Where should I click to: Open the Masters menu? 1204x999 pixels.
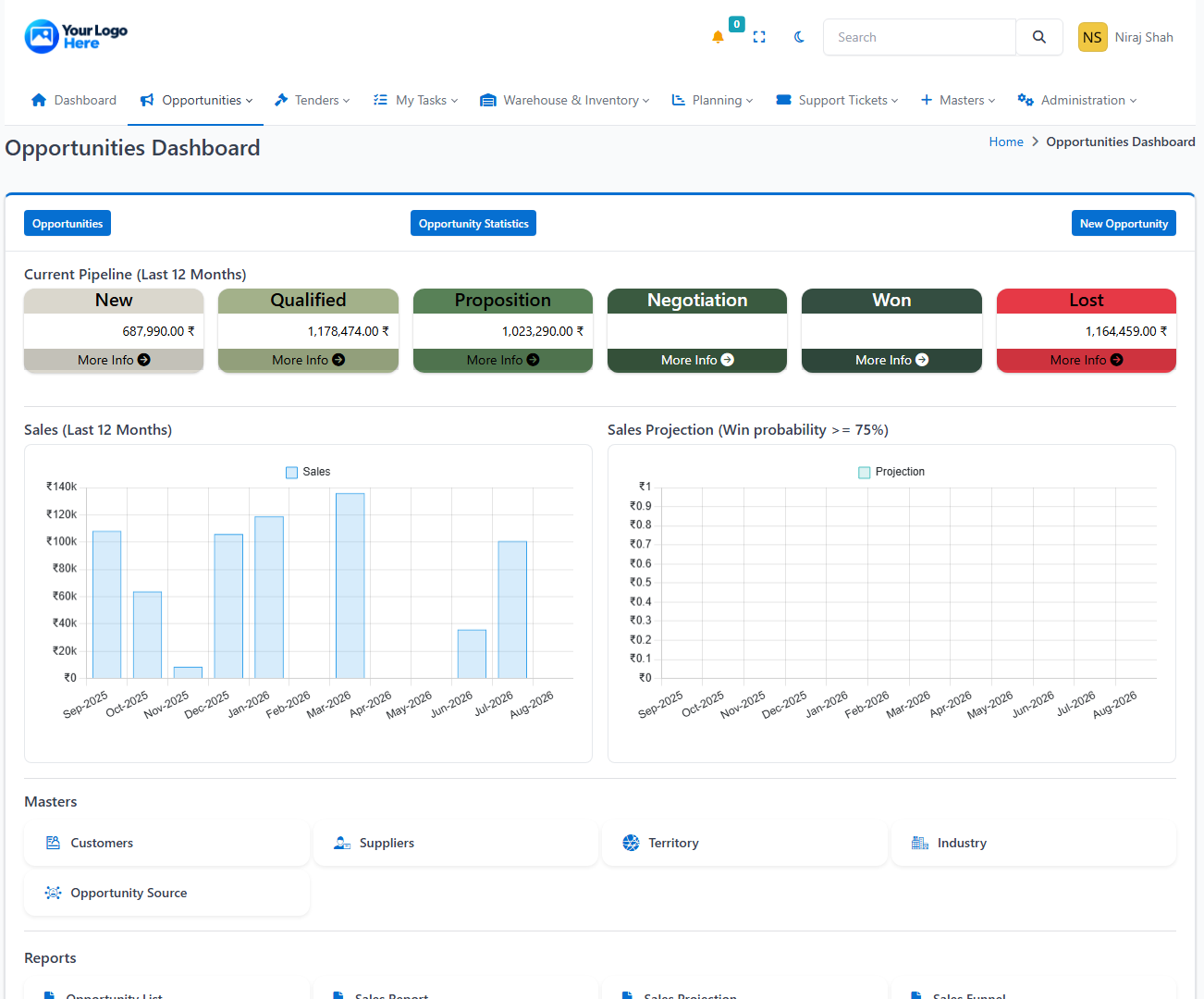click(958, 100)
